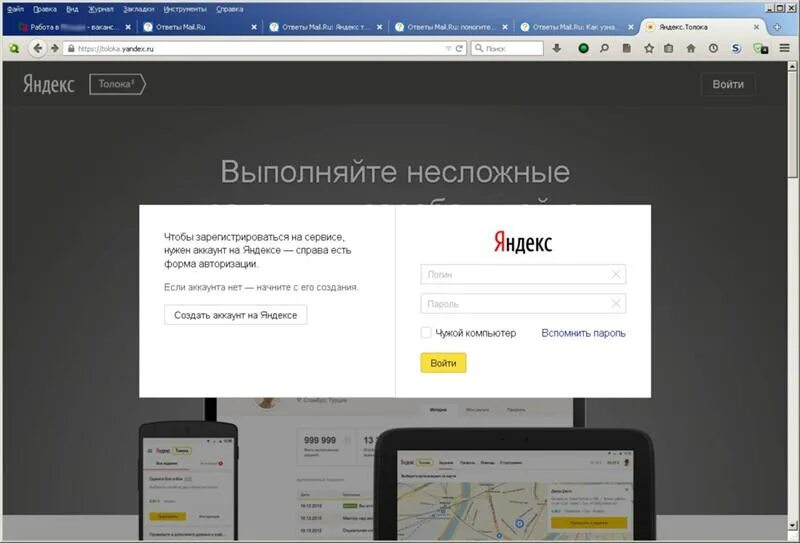The height and width of the screenshot is (543, 800).
Task: Click the browser Поиск search box
Action: 507,48
